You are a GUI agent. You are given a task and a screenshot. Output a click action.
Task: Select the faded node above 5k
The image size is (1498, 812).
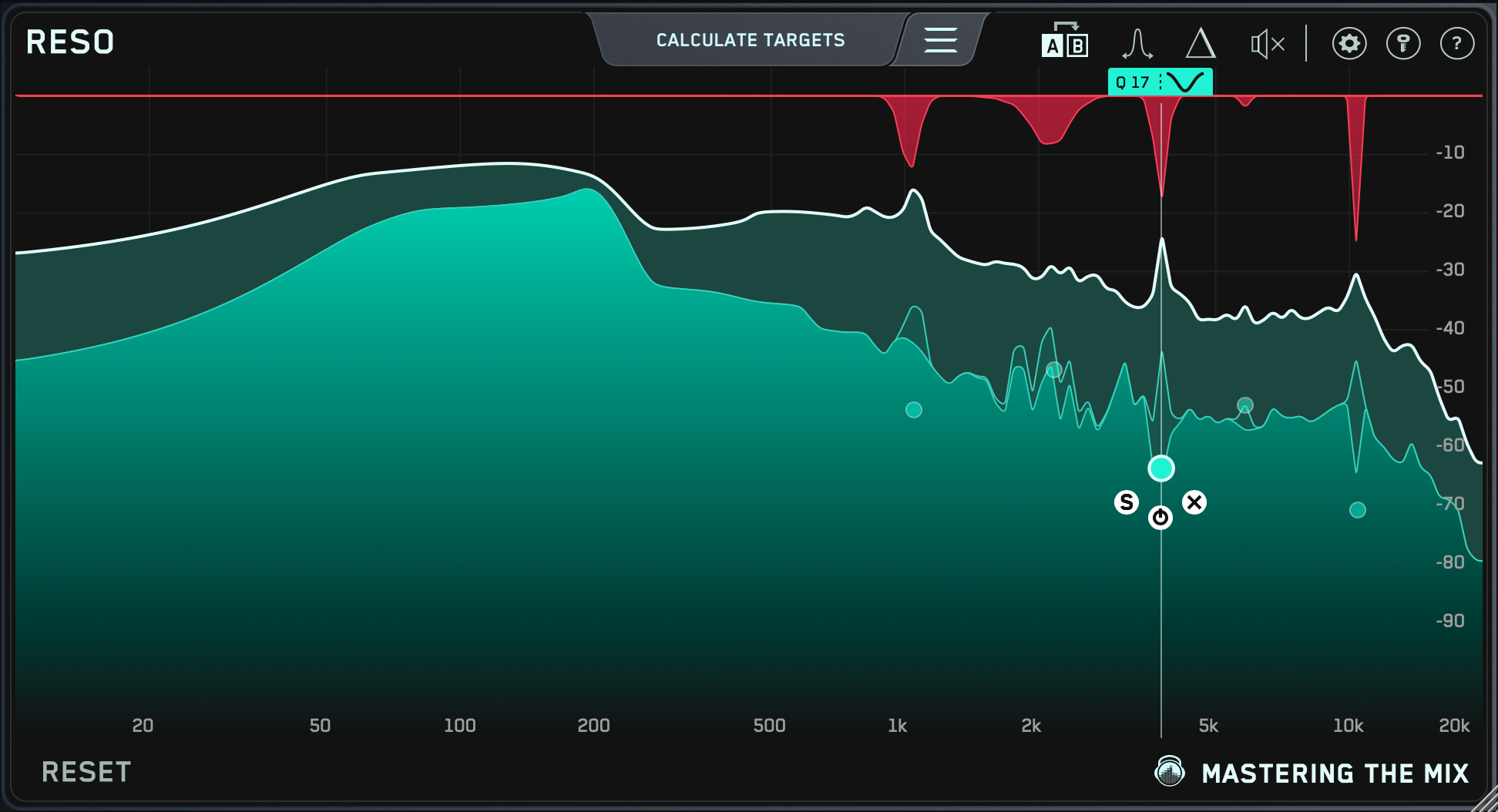1245,405
